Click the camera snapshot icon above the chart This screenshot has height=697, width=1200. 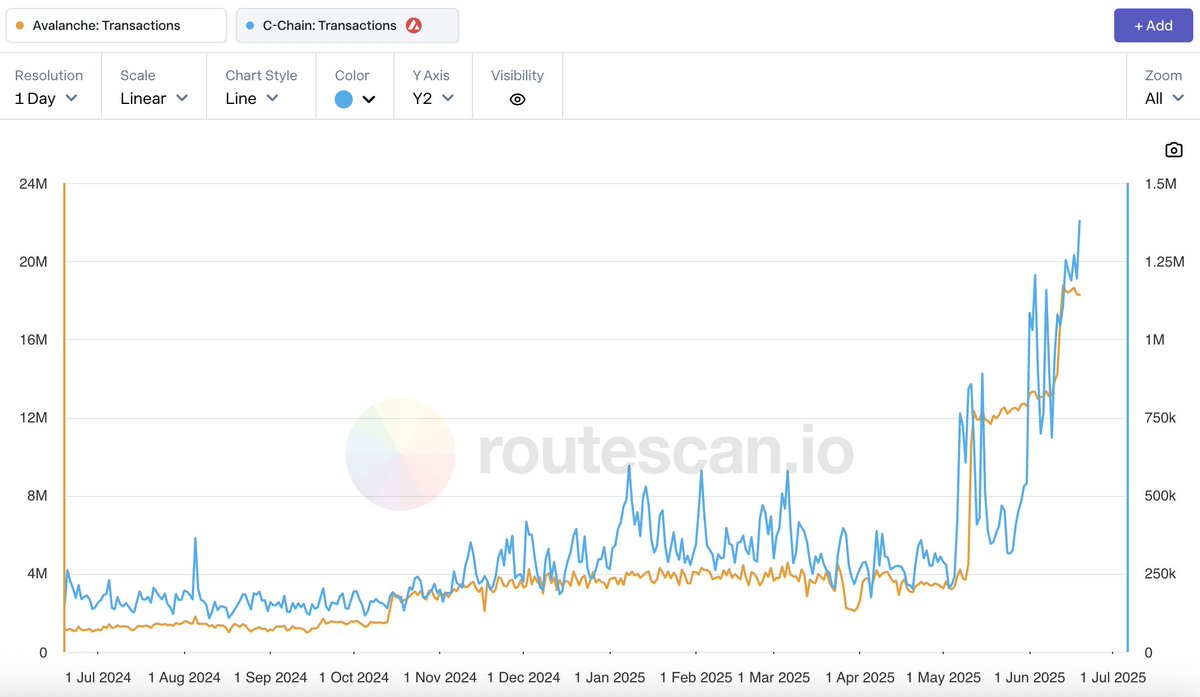coord(1173,149)
